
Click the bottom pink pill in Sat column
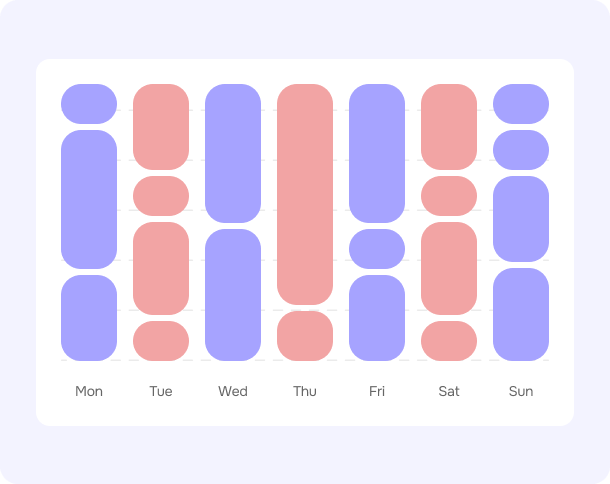tap(449, 341)
